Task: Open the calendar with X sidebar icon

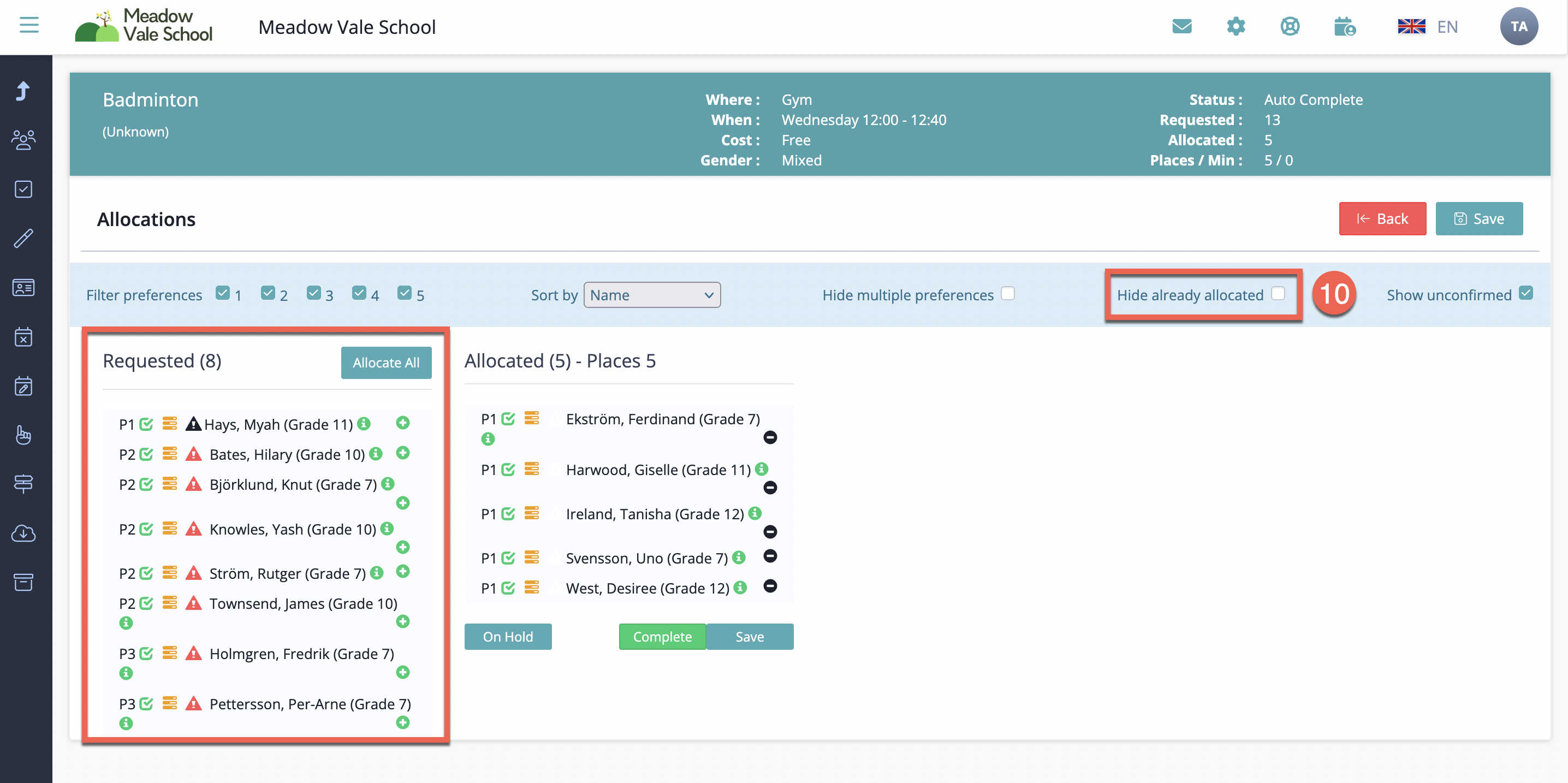Action: coord(23,337)
